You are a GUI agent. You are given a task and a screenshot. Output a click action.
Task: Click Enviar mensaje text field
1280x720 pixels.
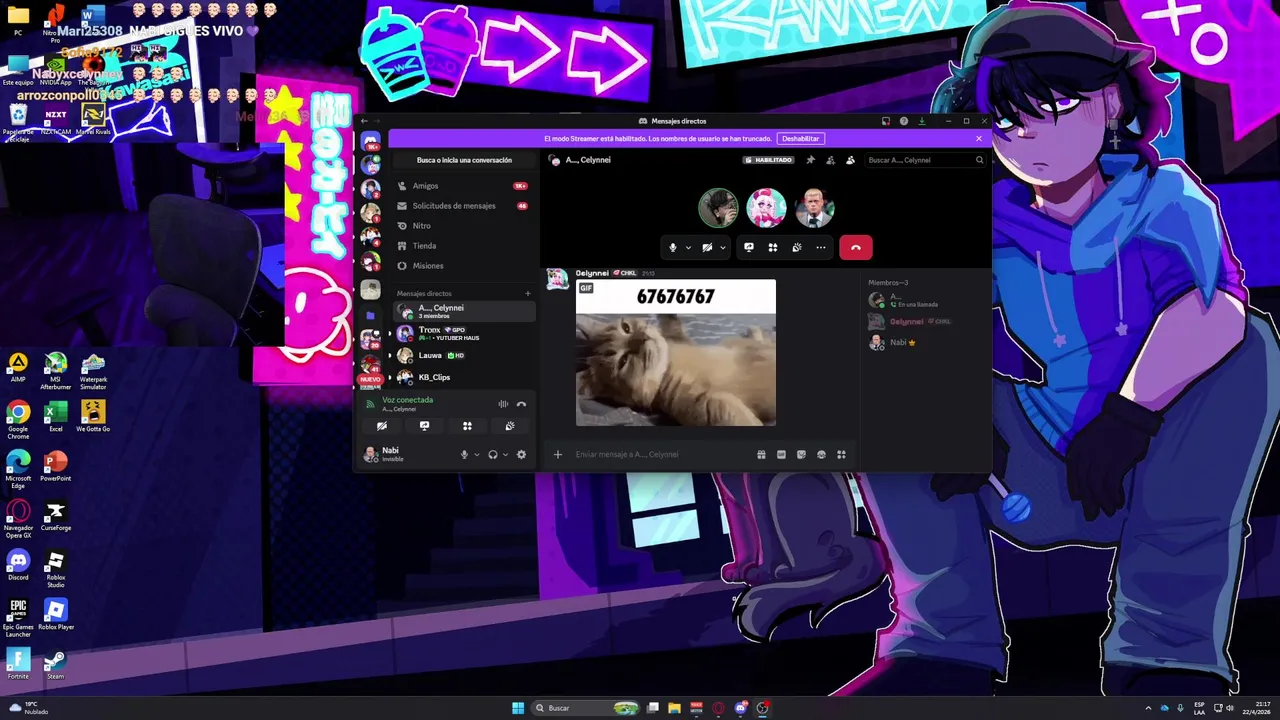[660, 454]
